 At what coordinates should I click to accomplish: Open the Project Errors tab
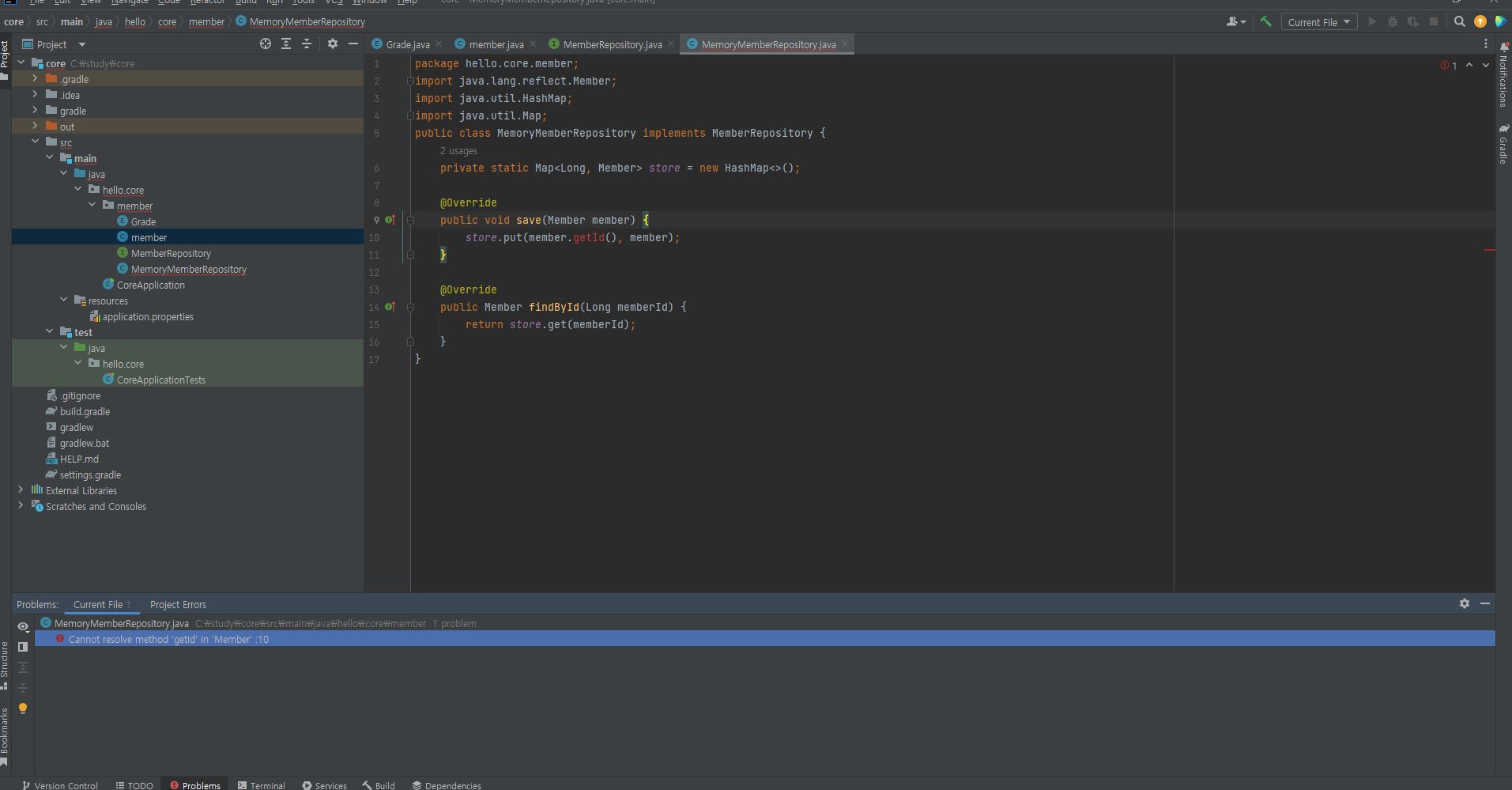coord(178,604)
